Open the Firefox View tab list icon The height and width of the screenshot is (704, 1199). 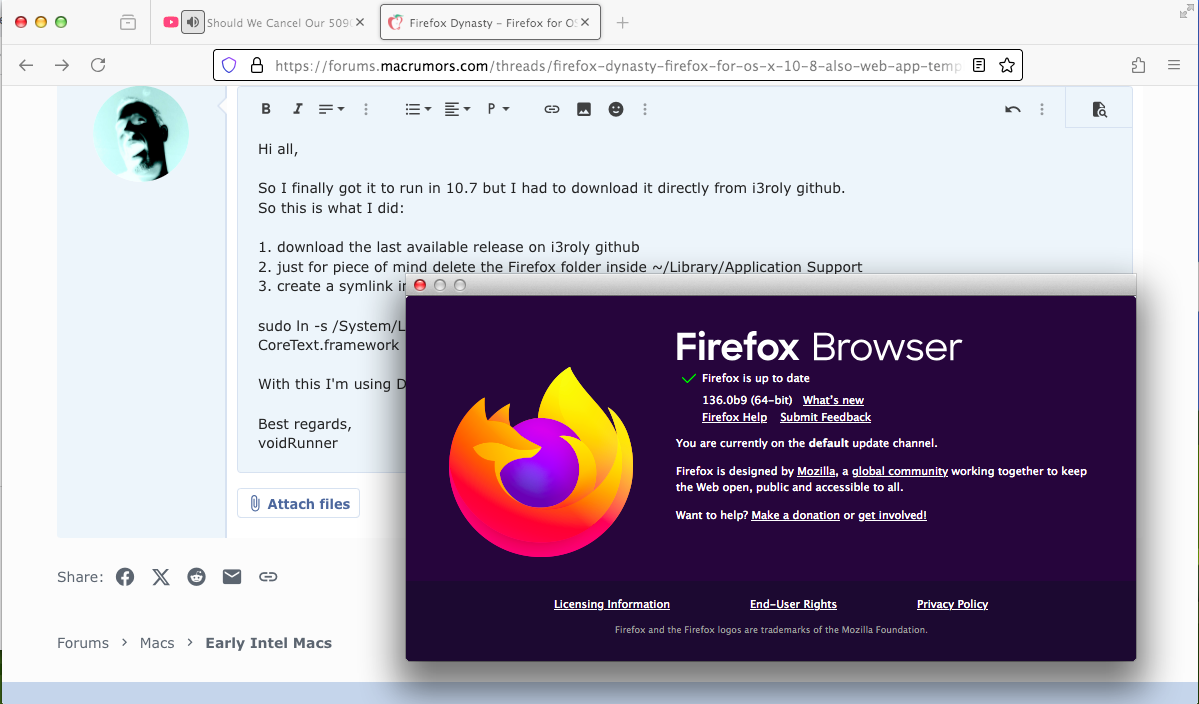128,23
